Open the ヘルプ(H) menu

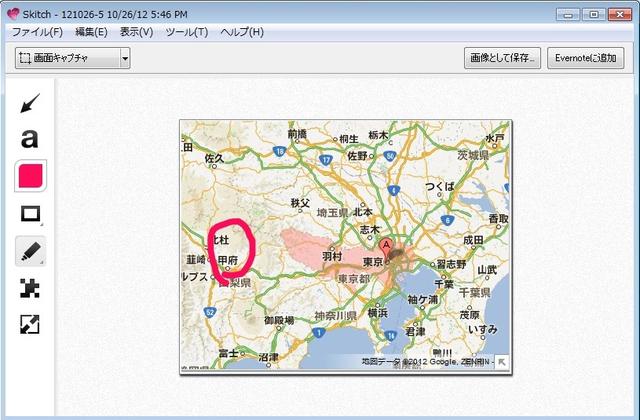point(241,32)
